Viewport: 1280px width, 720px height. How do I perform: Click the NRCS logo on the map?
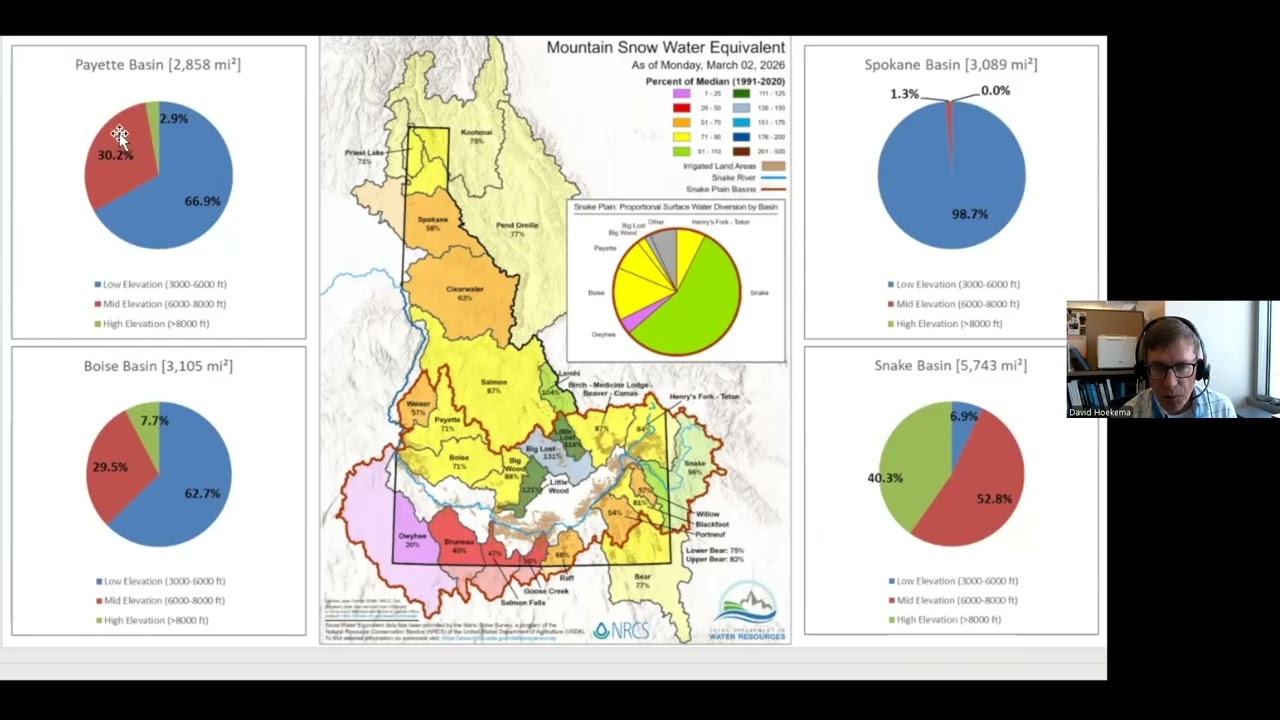click(x=621, y=630)
